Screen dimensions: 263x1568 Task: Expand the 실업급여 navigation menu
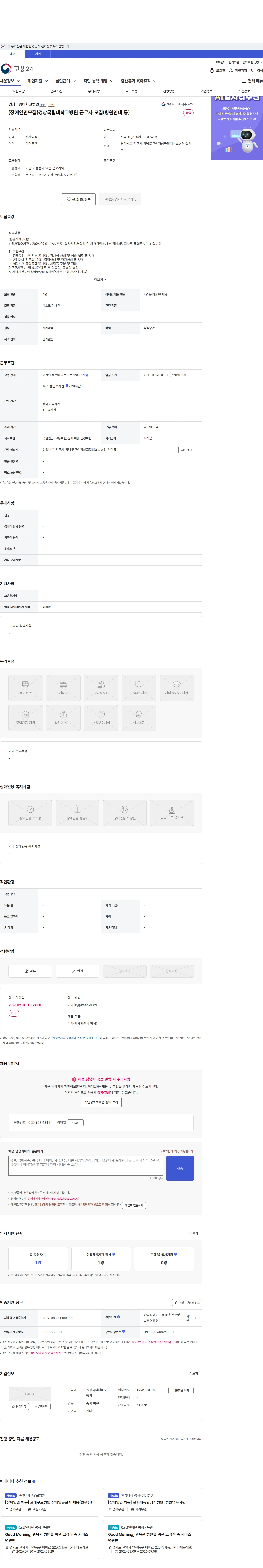pos(66,81)
